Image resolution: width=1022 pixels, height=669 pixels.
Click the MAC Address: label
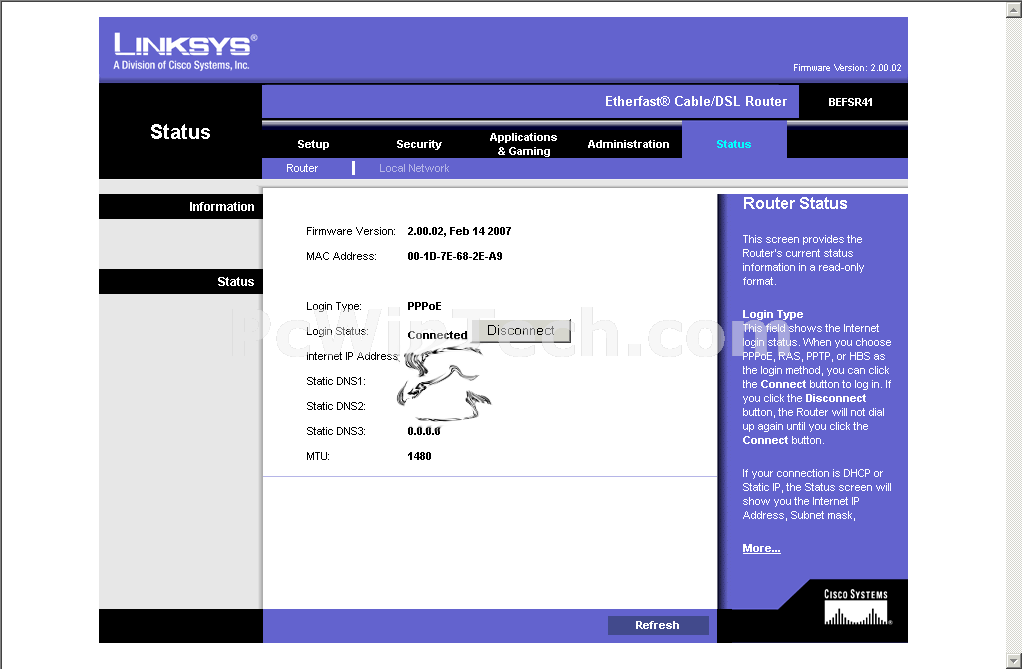click(x=341, y=256)
